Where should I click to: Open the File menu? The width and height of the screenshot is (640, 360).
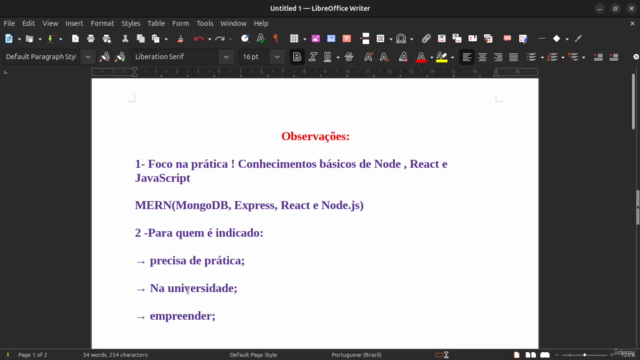[9, 24]
